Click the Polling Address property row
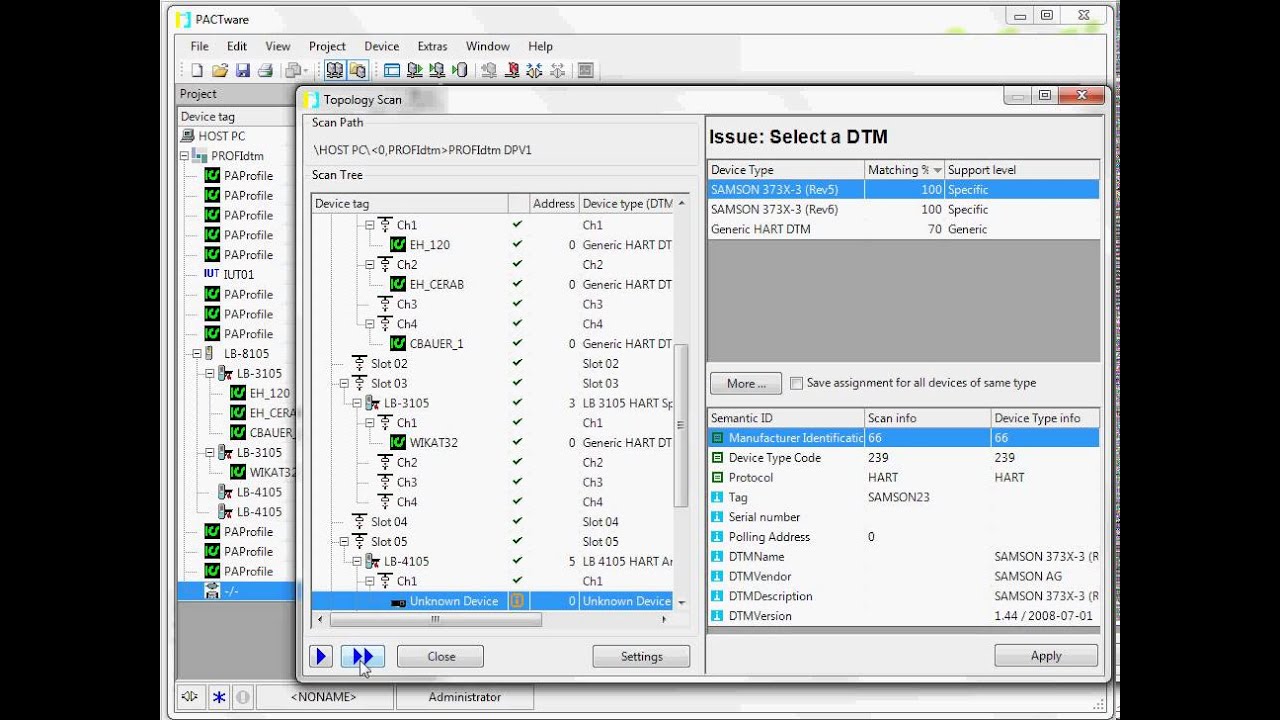Image resolution: width=1280 pixels, height=720 pixels. pyautogui.click(x=904, y=537)
